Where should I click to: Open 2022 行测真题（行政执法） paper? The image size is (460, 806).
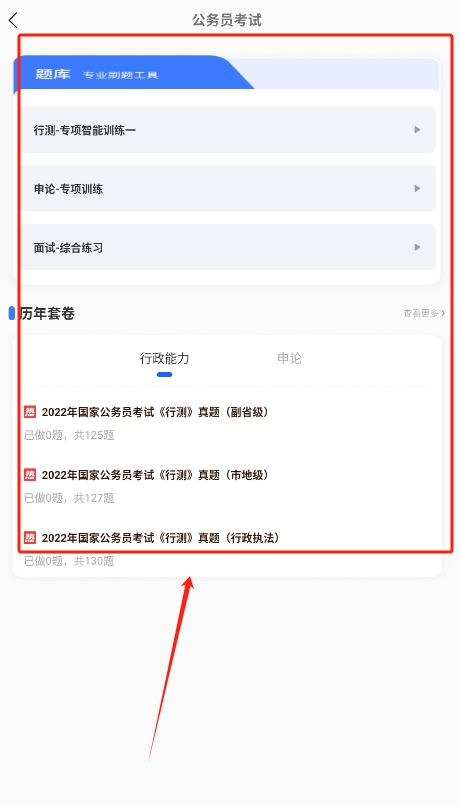coord(161,538)
